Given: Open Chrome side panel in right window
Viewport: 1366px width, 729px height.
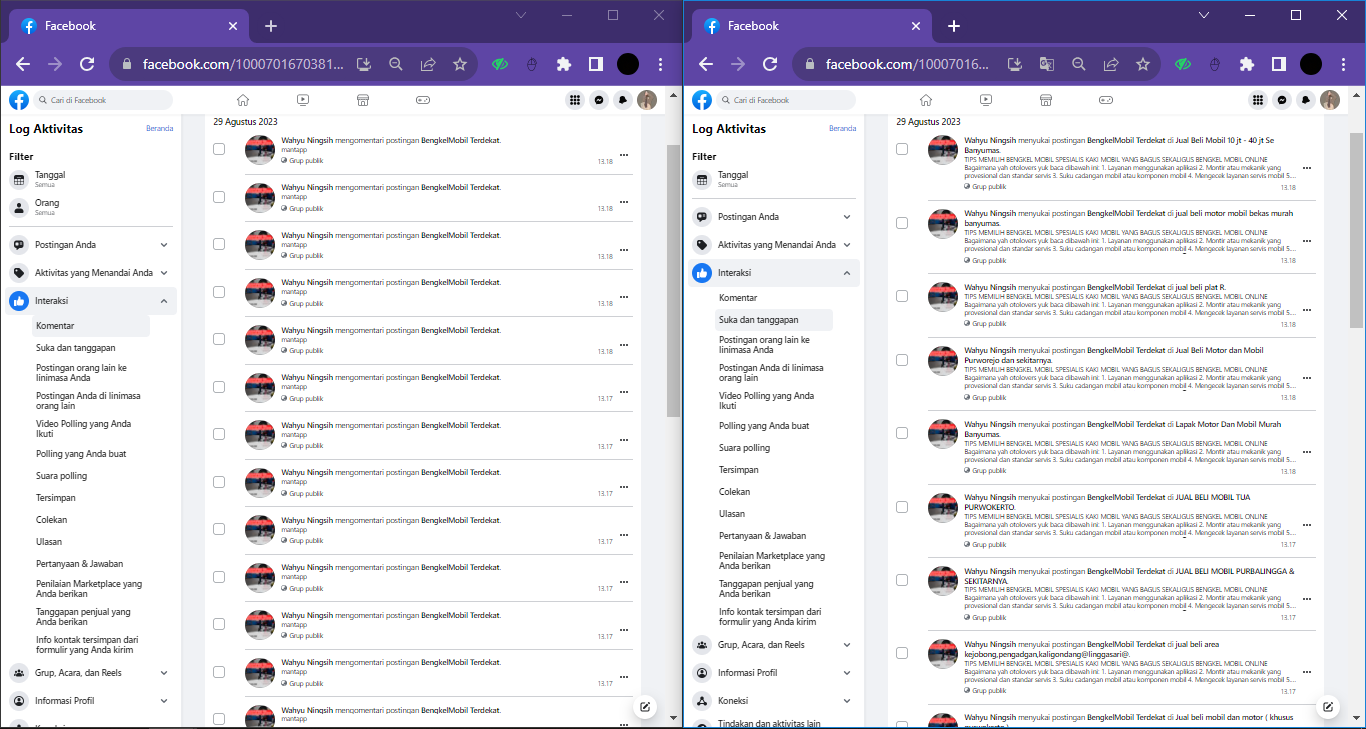Looking at the screenshot, I should point(1279,64).
